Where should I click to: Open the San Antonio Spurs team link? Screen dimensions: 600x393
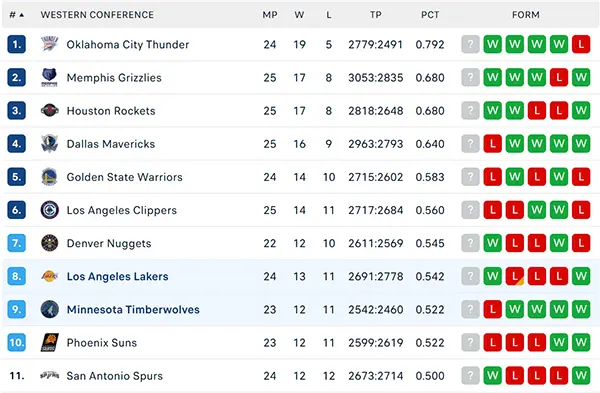[x=115, y=376]
